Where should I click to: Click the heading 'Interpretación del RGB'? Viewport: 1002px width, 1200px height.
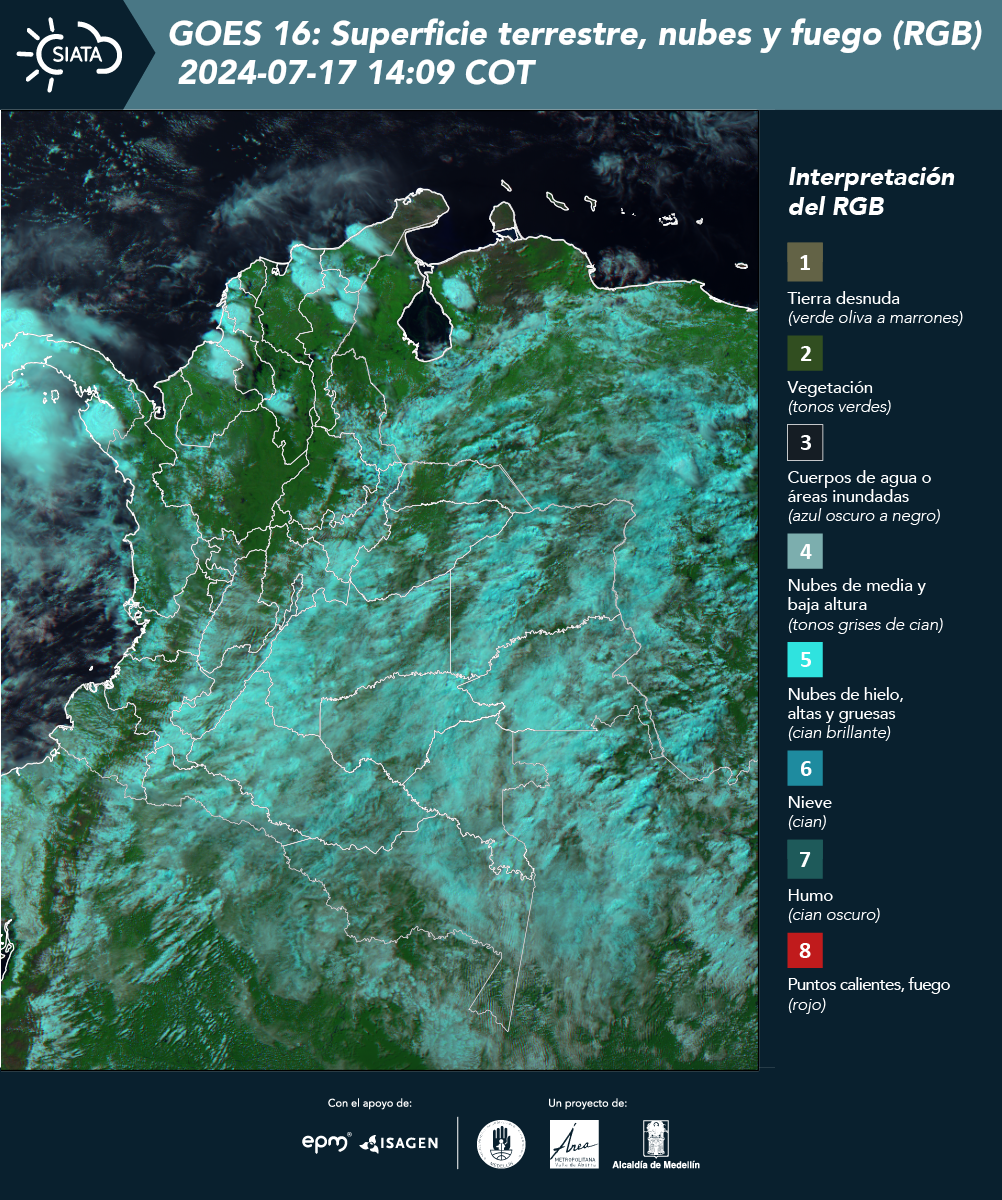click(x=872, y=191)
